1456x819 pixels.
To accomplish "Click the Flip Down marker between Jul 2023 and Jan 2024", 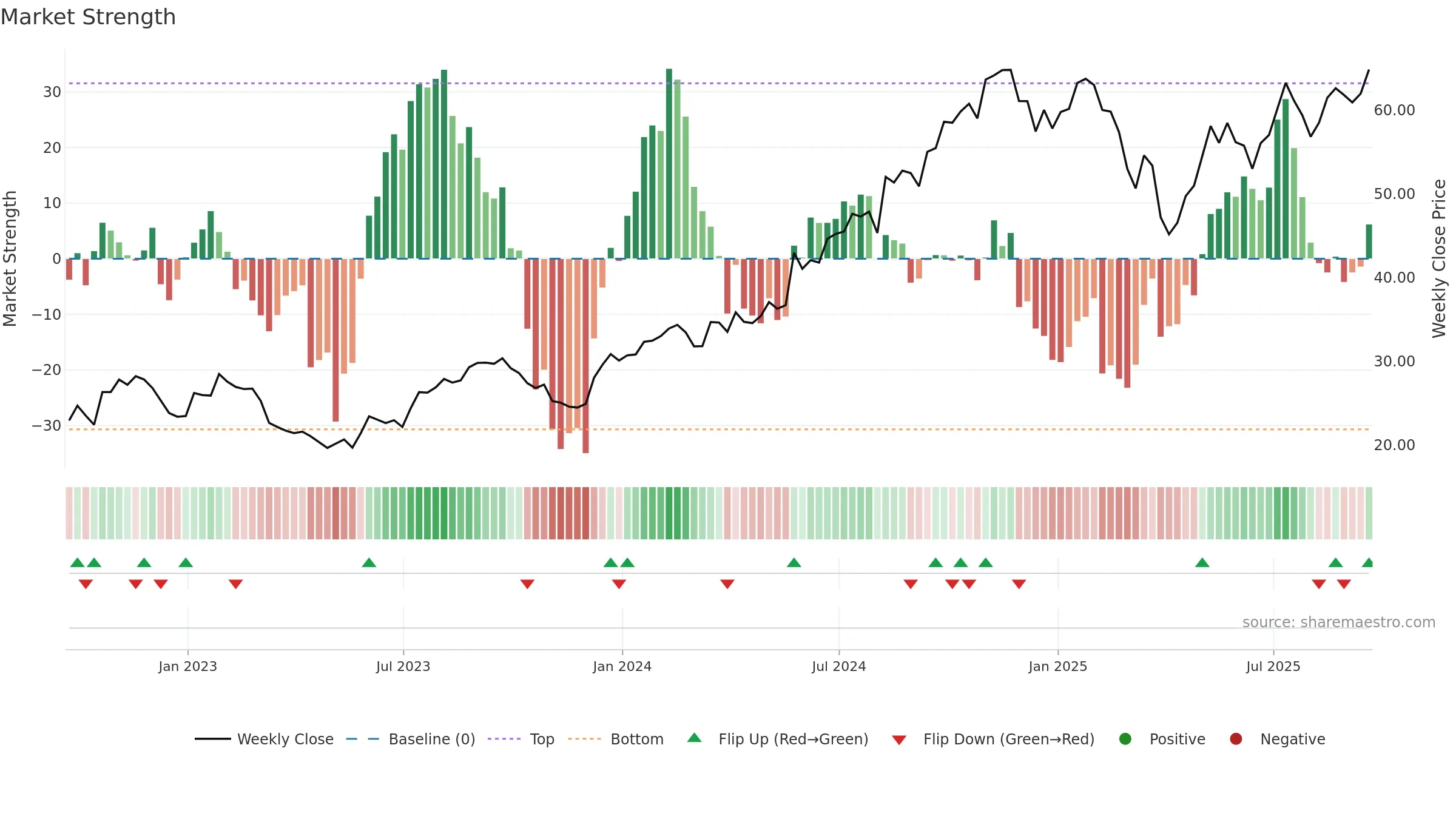I will coord(527,584).
